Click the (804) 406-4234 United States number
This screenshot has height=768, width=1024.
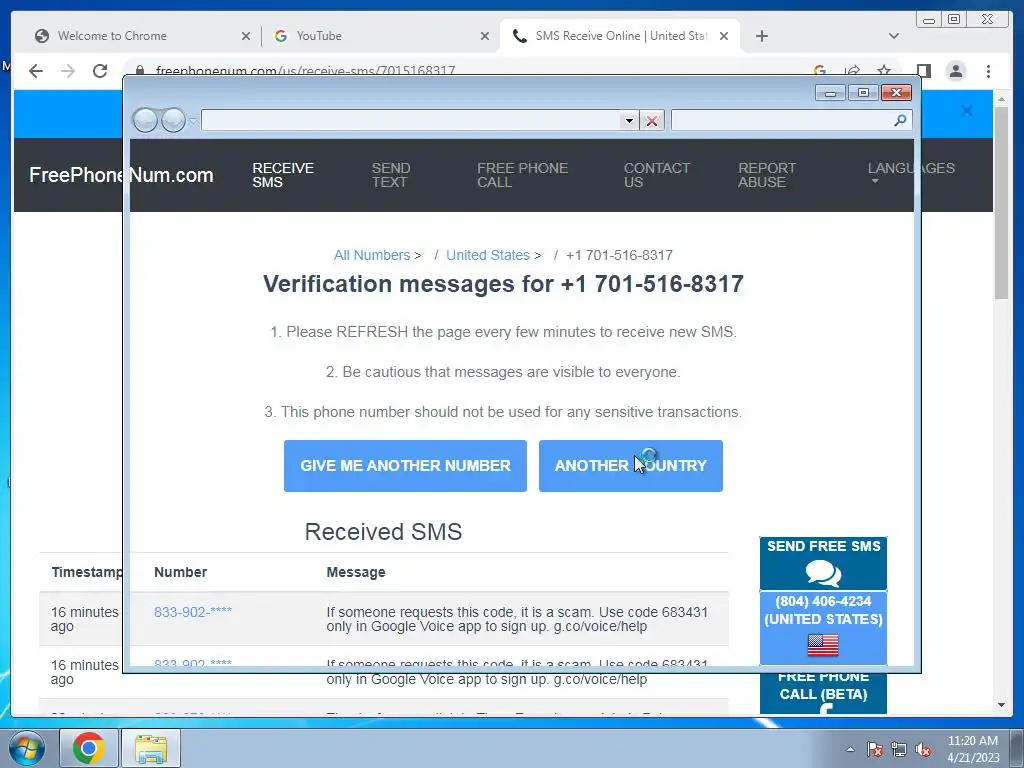(823, 610)
